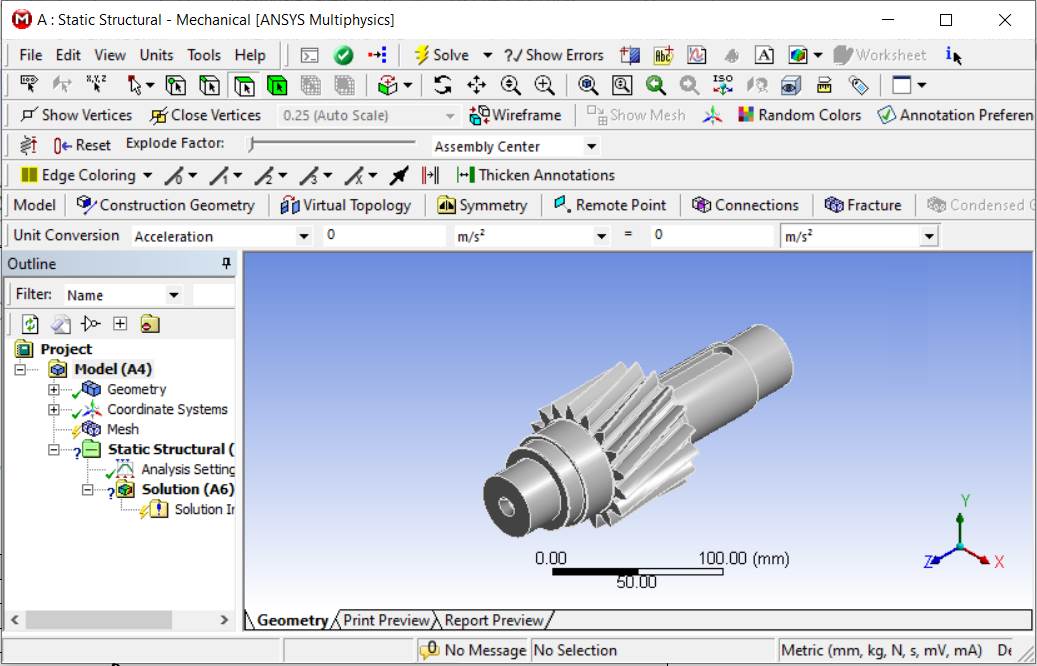The width and height of the screenshot is (1037, 666).
Task: Click the first unit conversion value field
Action: 384,235
